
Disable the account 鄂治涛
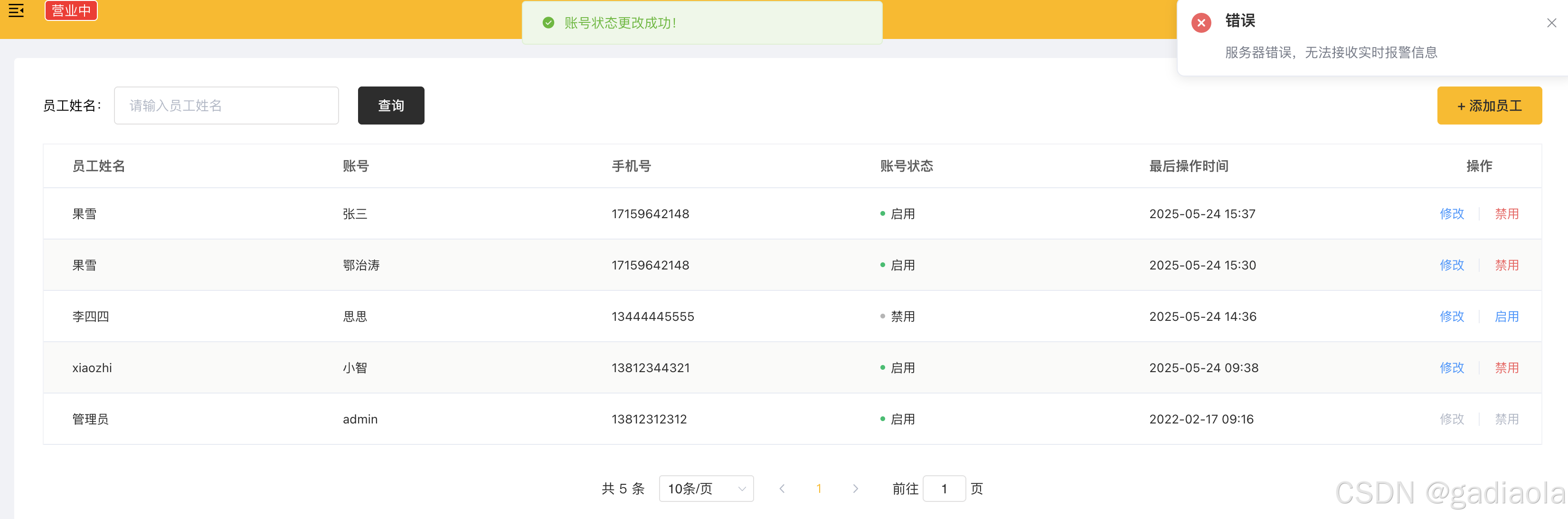pyautogui.click(x=1507, y=265)
